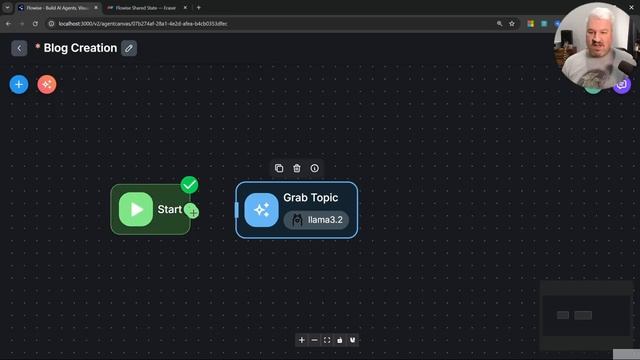Toggle canvas interactivity lock
640x360 pixels.
click(x=340, y=340)
